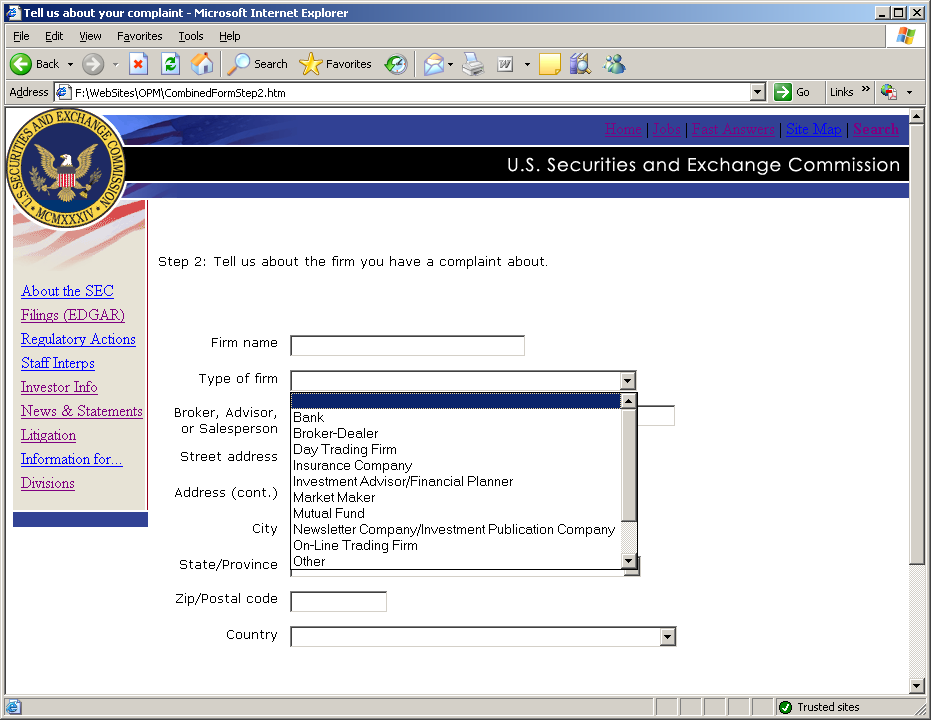Click the Mail envelope icon

pyautogui.click(x=434, y=64)
